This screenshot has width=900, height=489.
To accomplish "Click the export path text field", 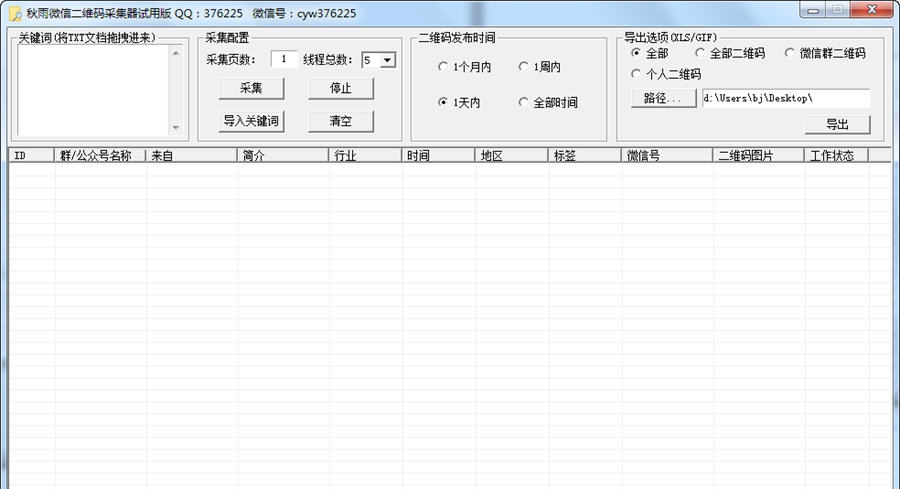I will coord(786,98).
